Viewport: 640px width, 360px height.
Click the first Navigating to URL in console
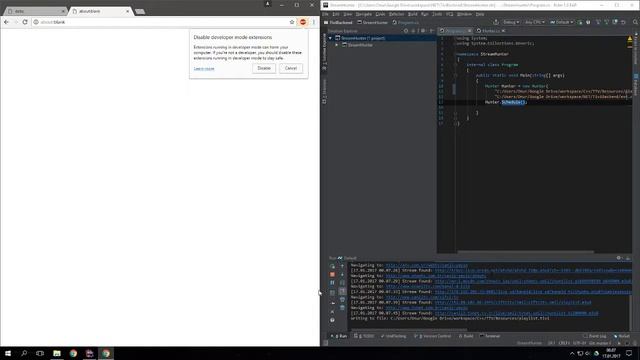coord(427,265)
